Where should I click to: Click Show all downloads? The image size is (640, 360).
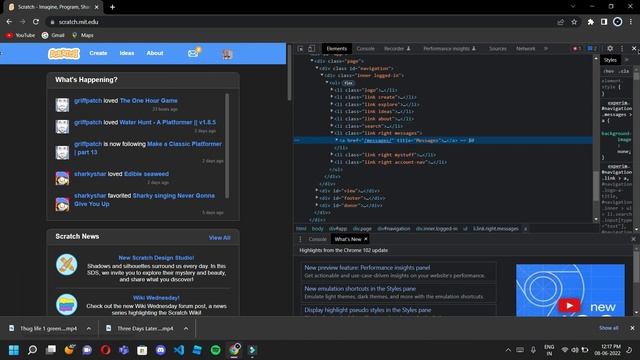(x=608, y=328)
